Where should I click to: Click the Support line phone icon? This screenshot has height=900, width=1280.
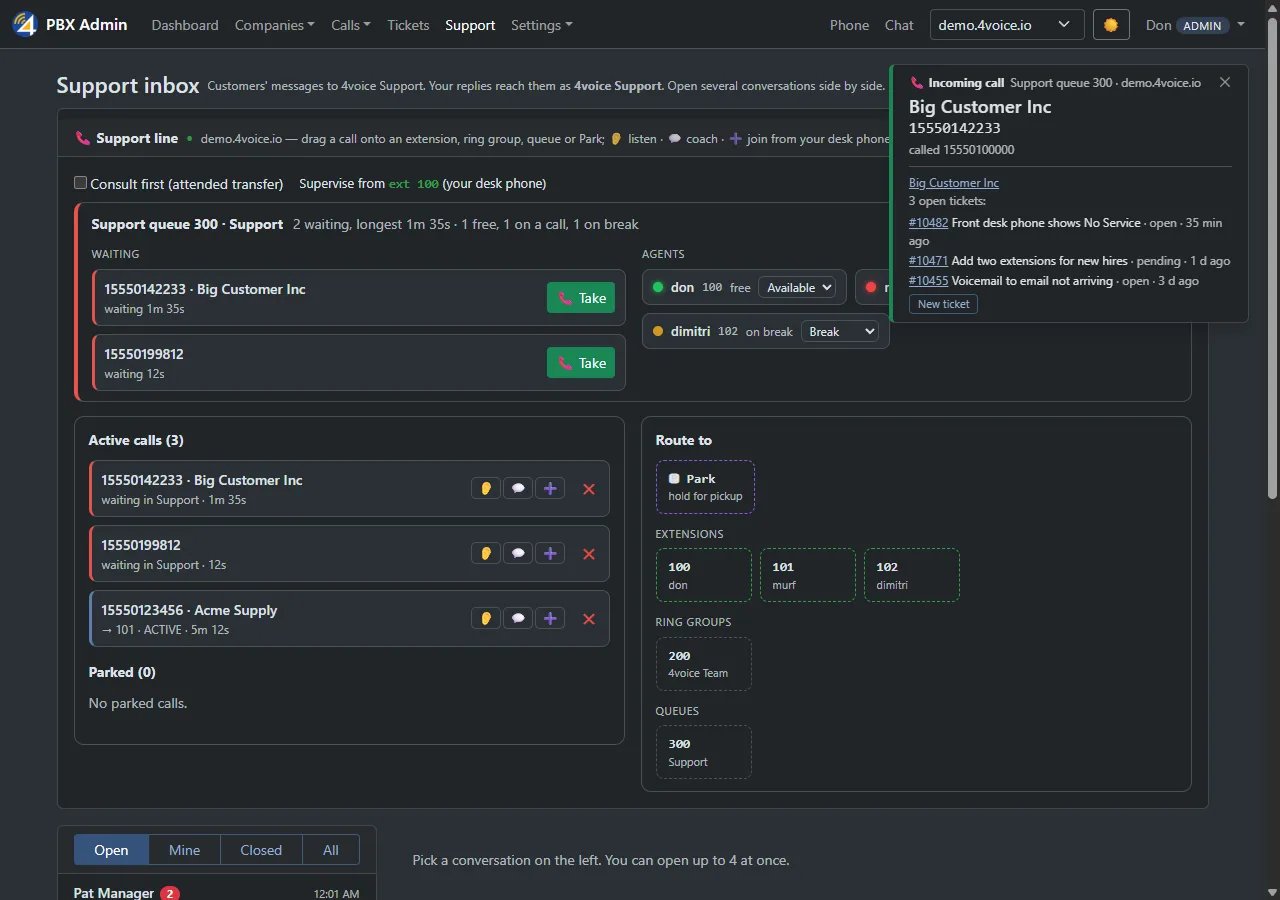pyautogui.click(x=83, y=139)
